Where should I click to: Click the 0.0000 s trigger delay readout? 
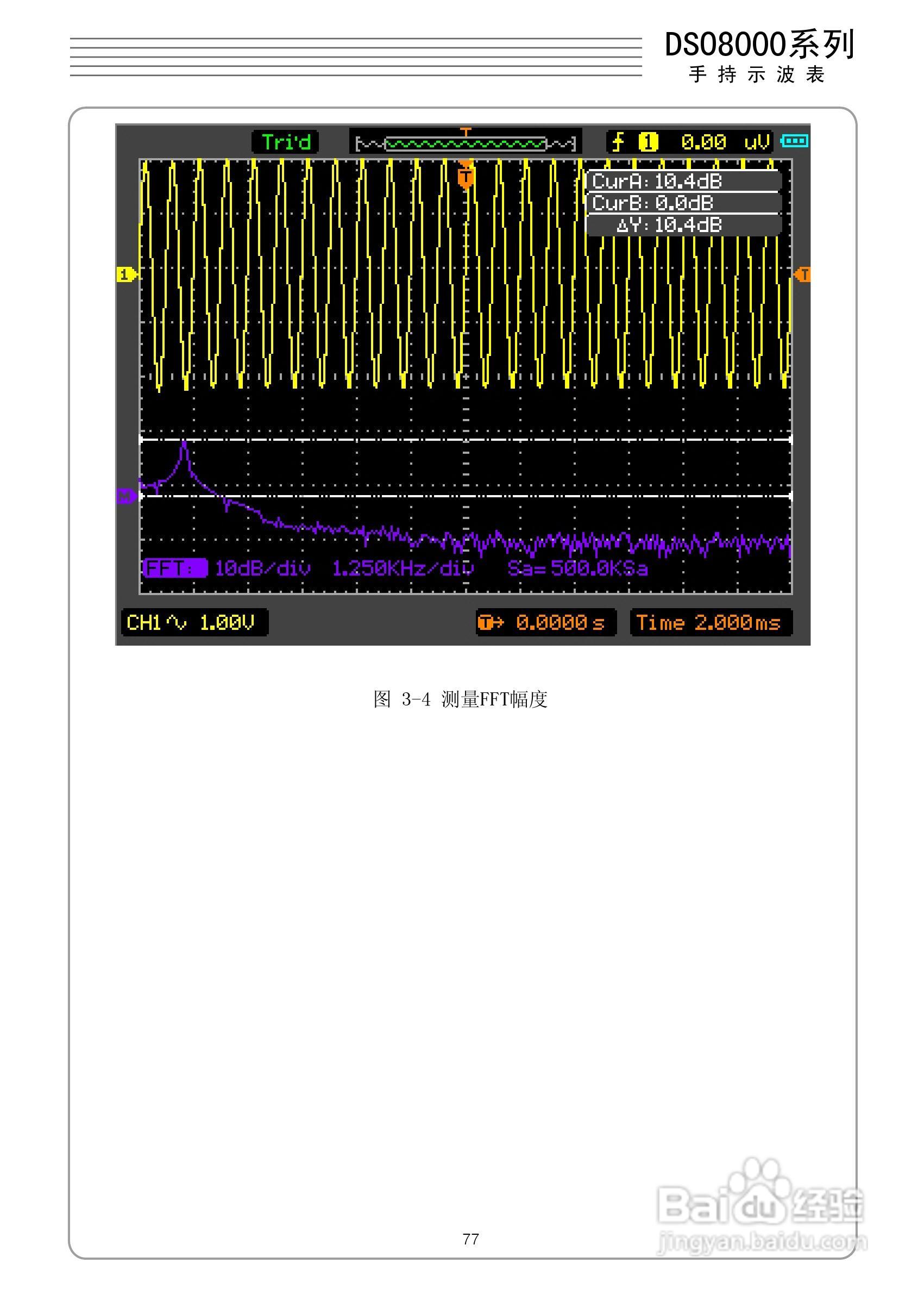pos(546,622)
